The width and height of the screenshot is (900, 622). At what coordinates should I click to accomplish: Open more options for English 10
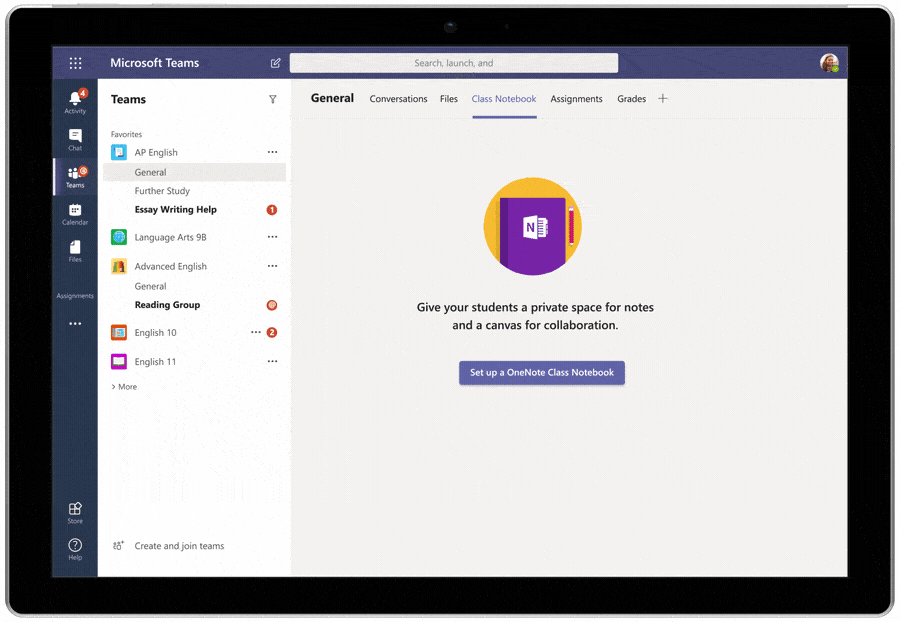pyautogui.click(x=255, y=332)
